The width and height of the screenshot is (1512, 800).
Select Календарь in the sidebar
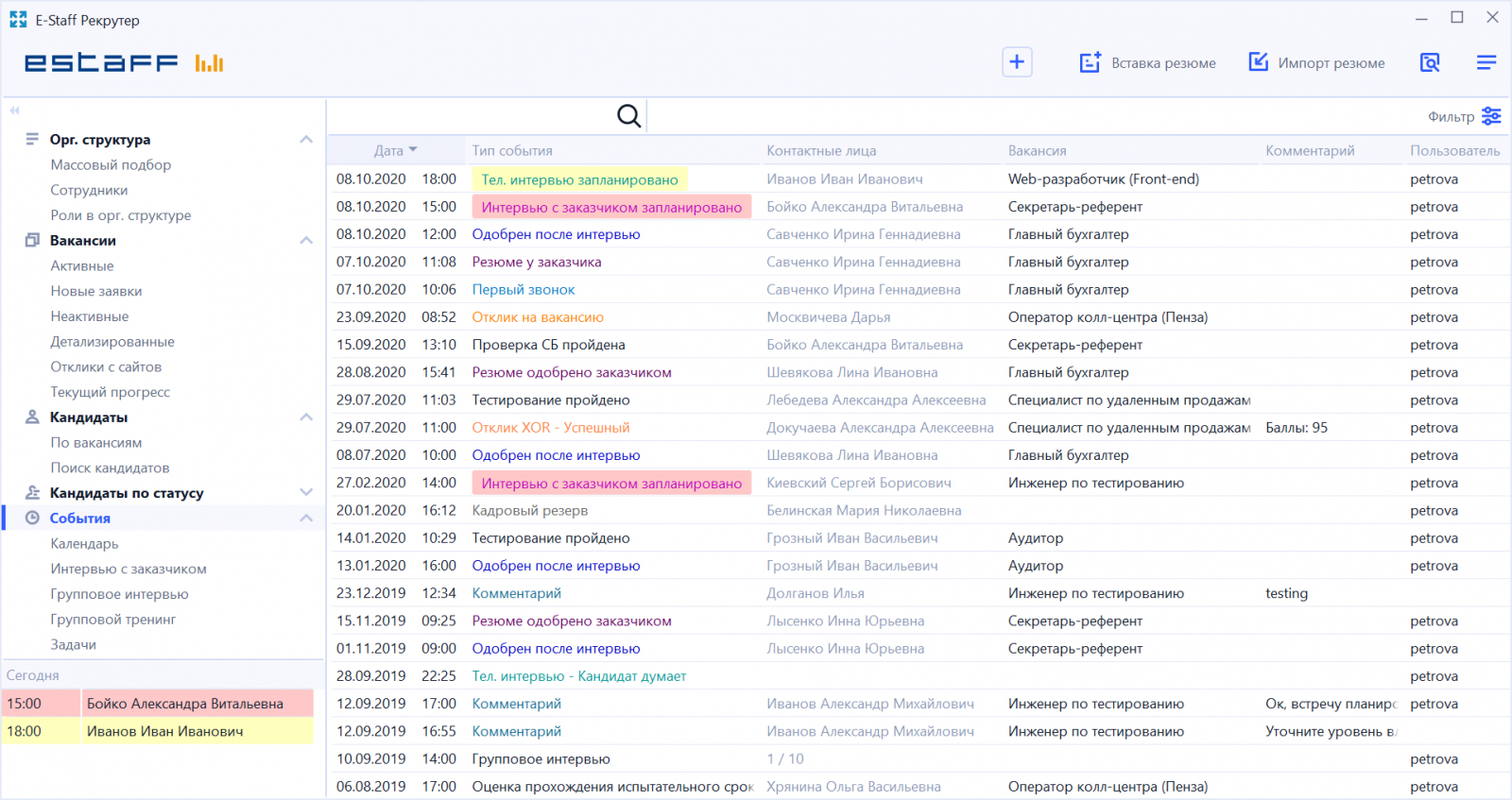coord(84,544)
